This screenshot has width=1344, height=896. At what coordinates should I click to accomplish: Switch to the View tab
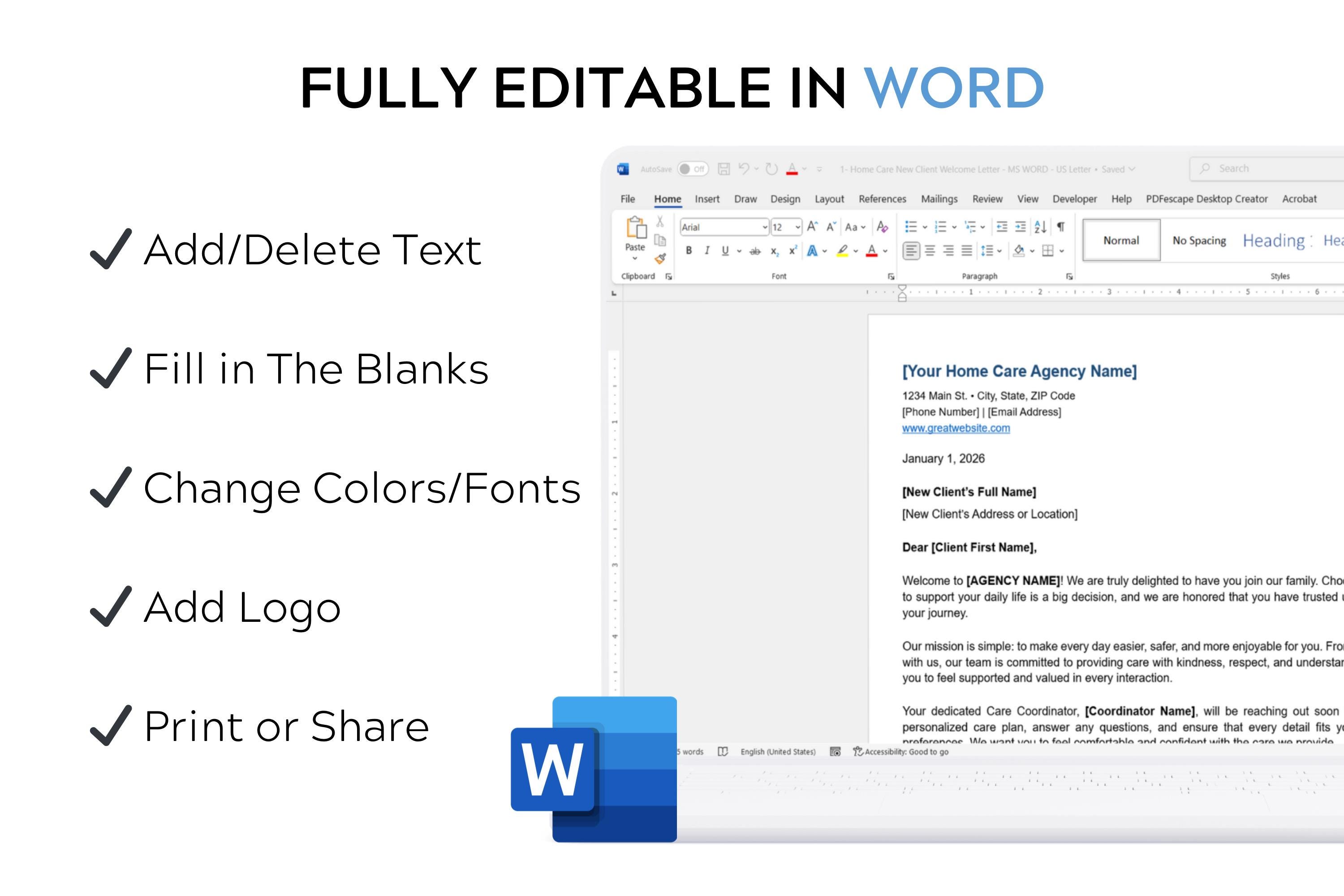[1027, 199]
